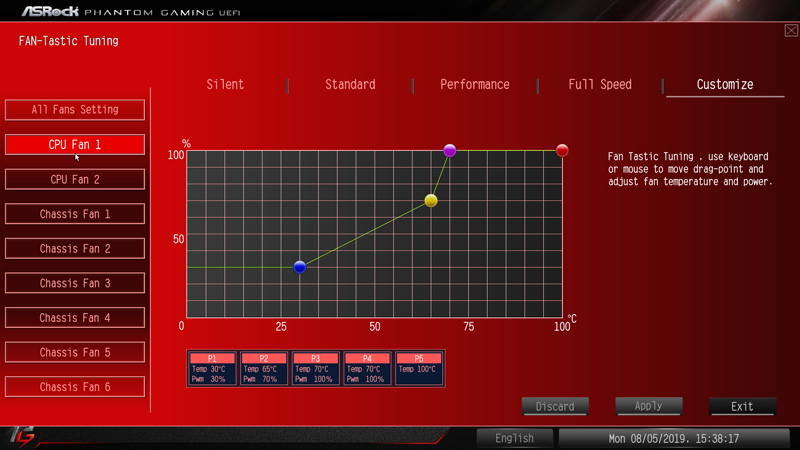Click the blue drag-point on the curve
This screenshot has height=450, width=800.
(300, 267)
